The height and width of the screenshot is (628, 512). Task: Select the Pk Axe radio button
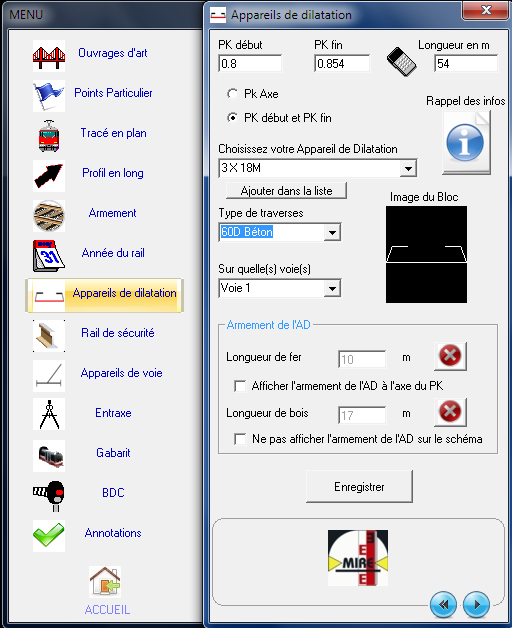pyautogui.click(x=232, y=94)
